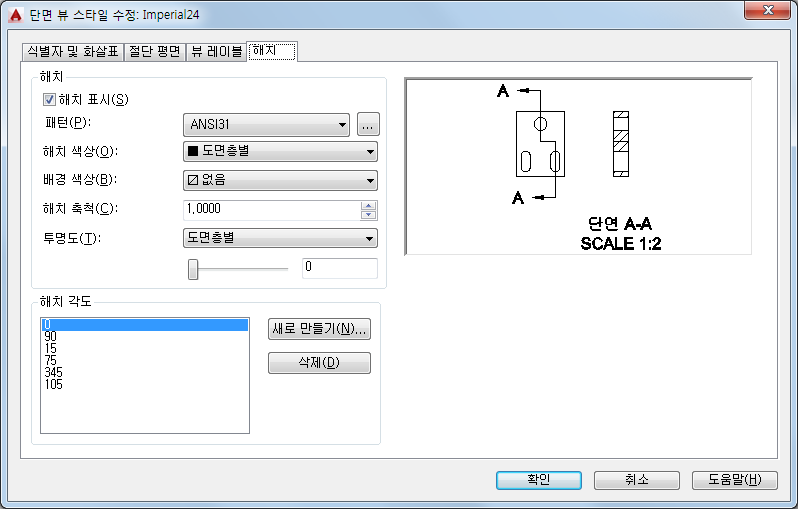Image resolution: width=798 pixels, height=509 pixels.
Task: Confirm with the 확인 button
Action: pyautogui.click(x=539, y=480)
